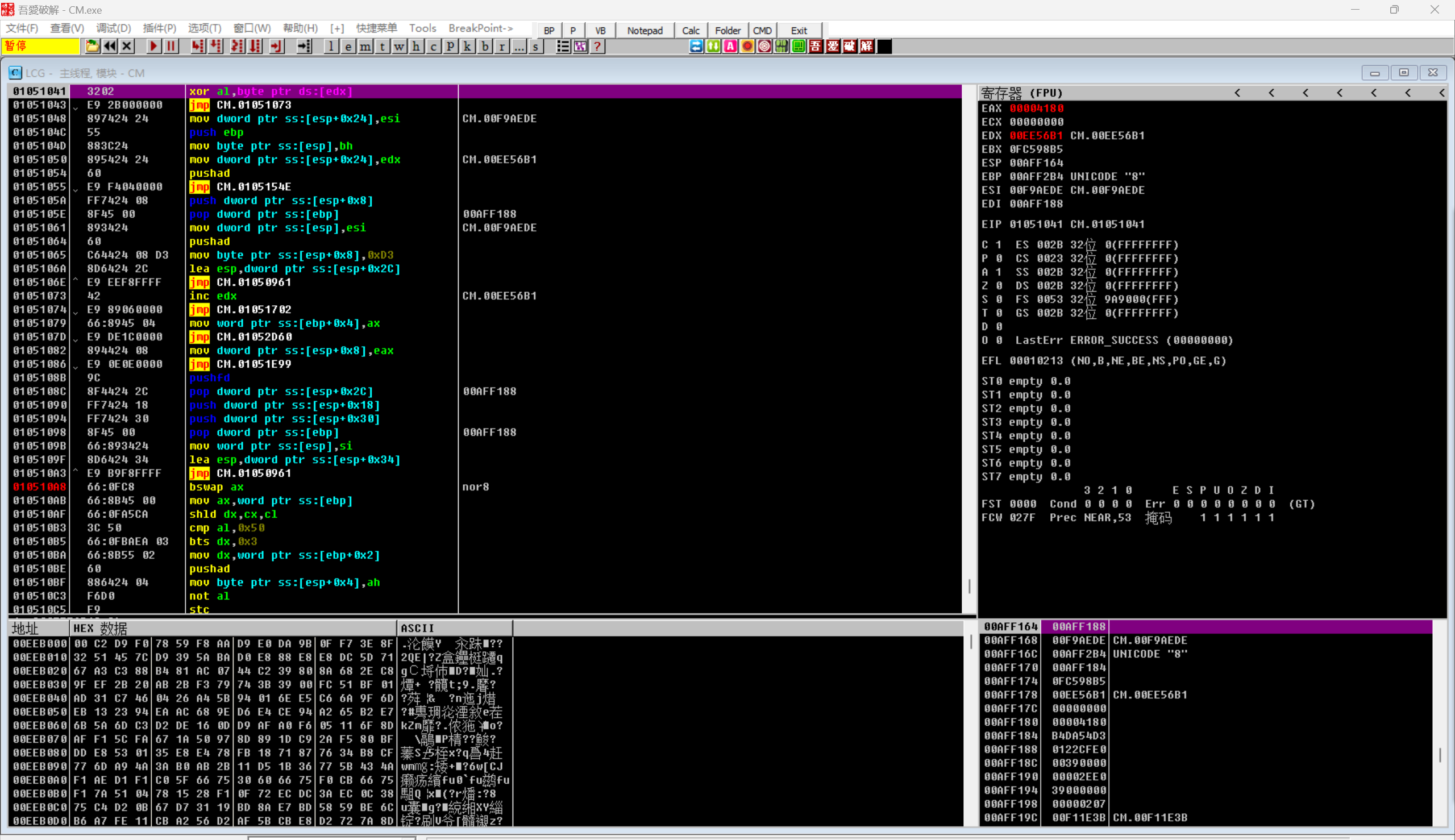Click the red circle record plugin icon
Viewport: 1455px width, 840px height.
point(748,46)
